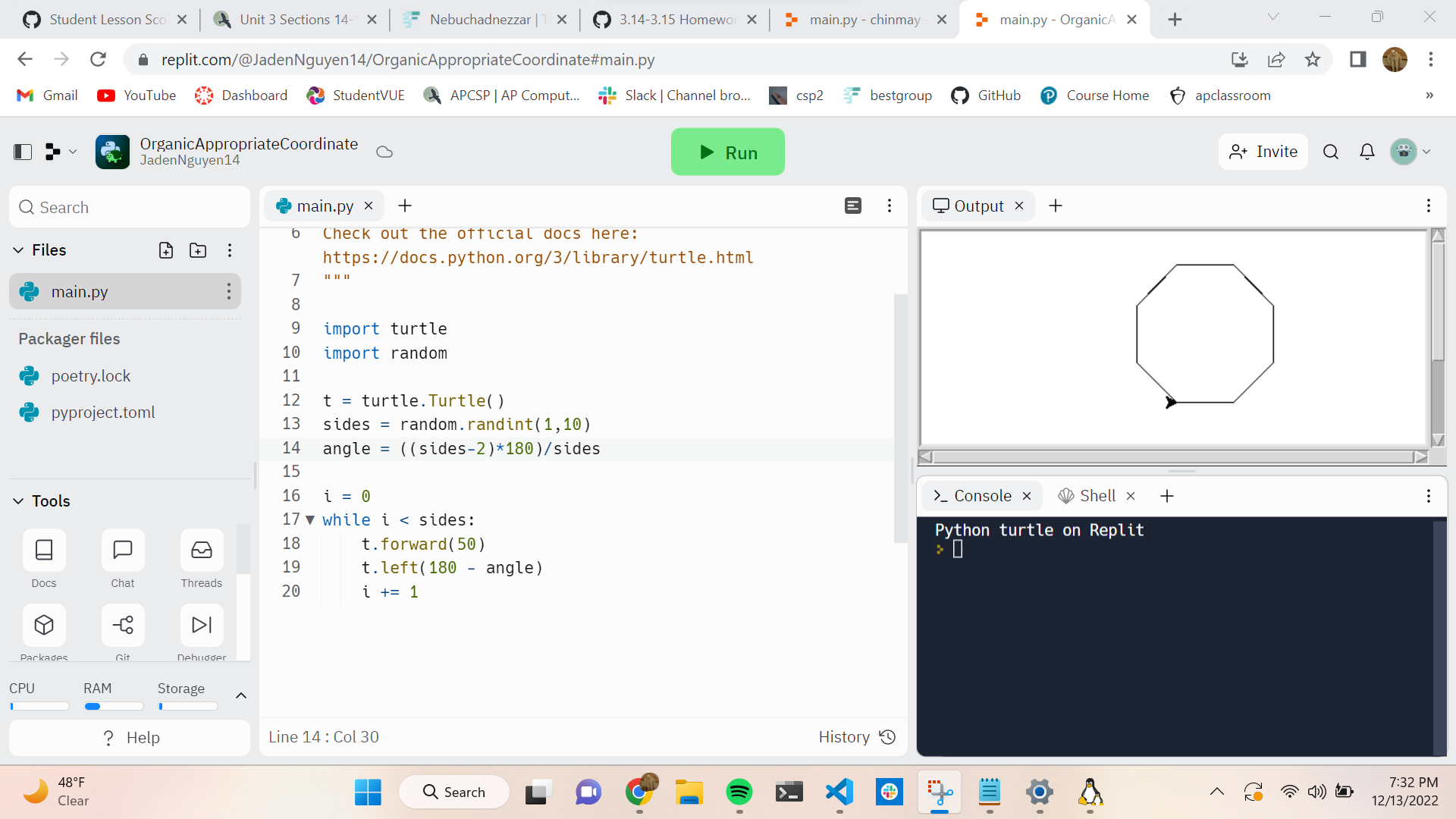Screen dimensions: 1456x819
Task: Add a new editor tab
Action: point(405,206)
